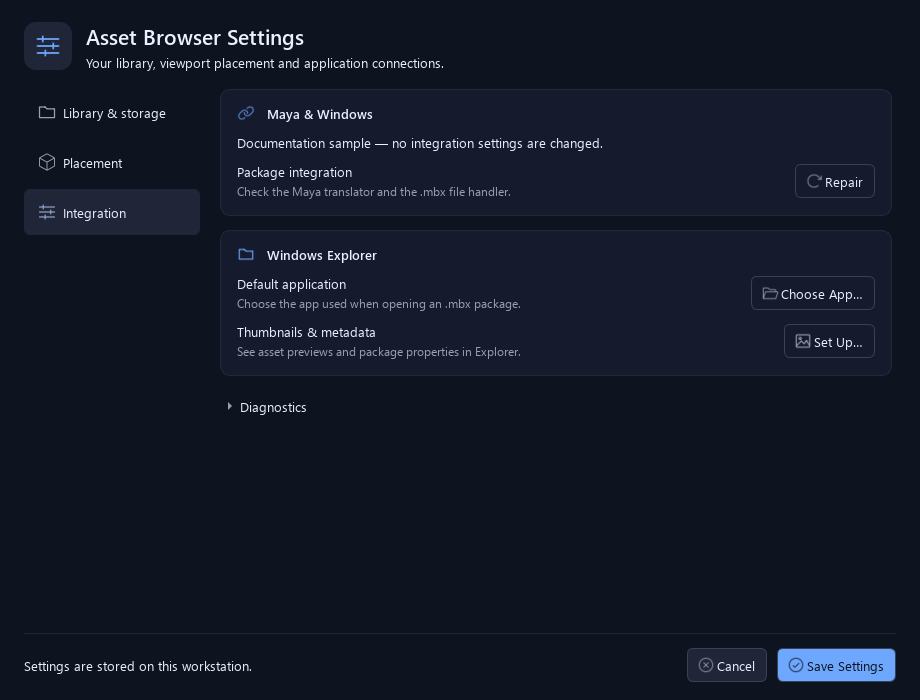Click the subtitle 'Your library, viewport placement' text
This screenshot has height=700, width=920.
(x=265, y=63)
